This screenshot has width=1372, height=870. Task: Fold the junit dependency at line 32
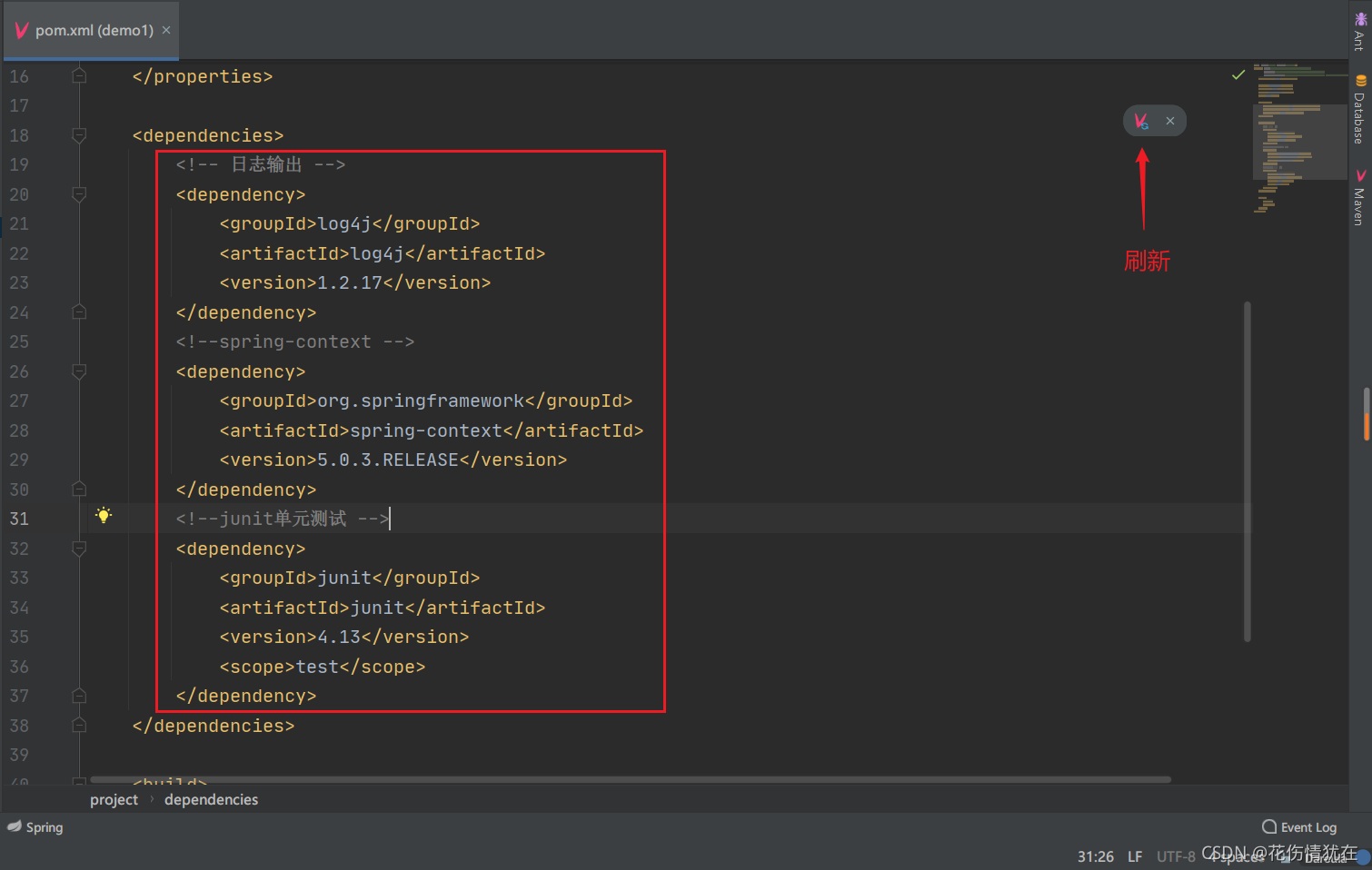coord(79,549)
